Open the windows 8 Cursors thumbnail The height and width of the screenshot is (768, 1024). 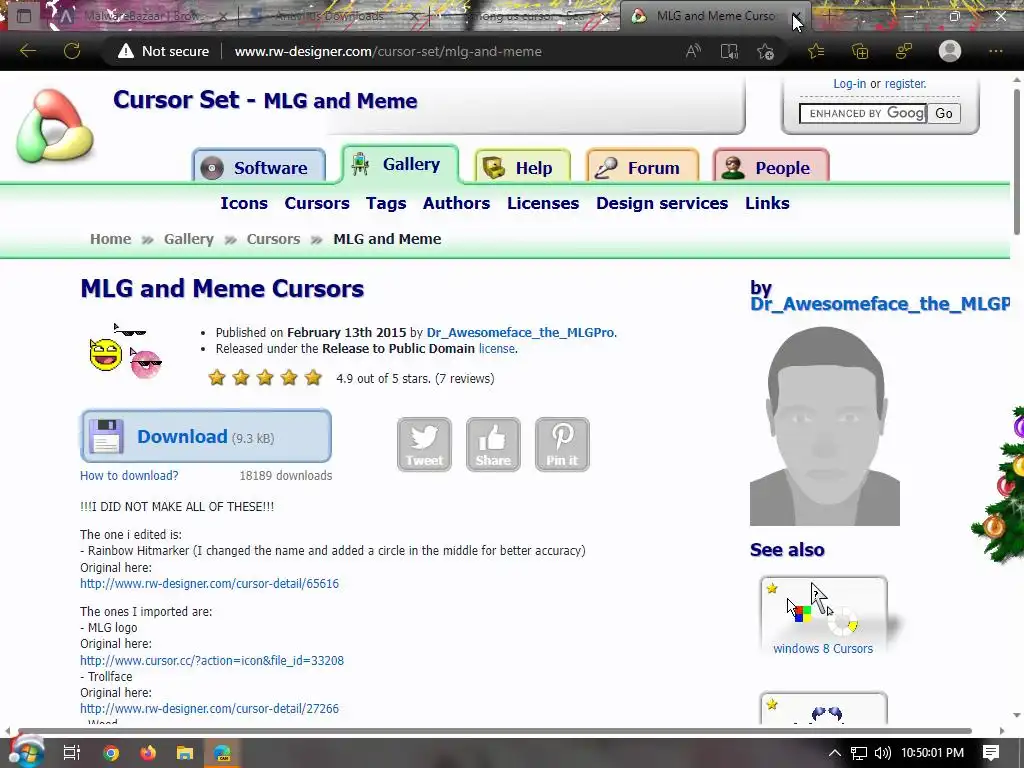point(823,616)
